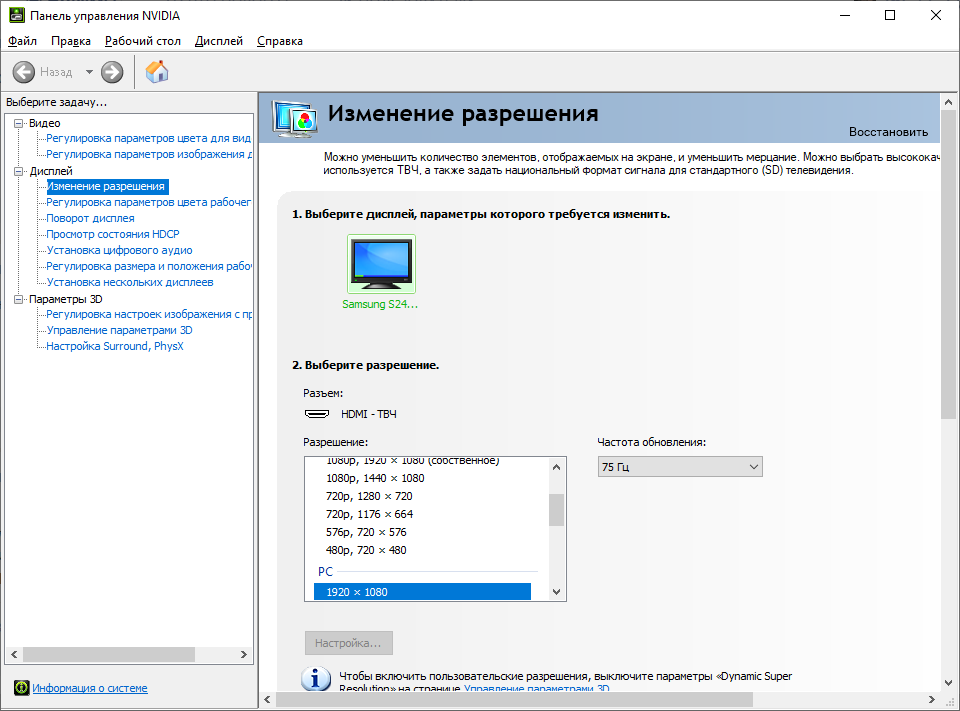Click resolution list scroll up arrow
This screenshot has height=711, width=960.
556,467
